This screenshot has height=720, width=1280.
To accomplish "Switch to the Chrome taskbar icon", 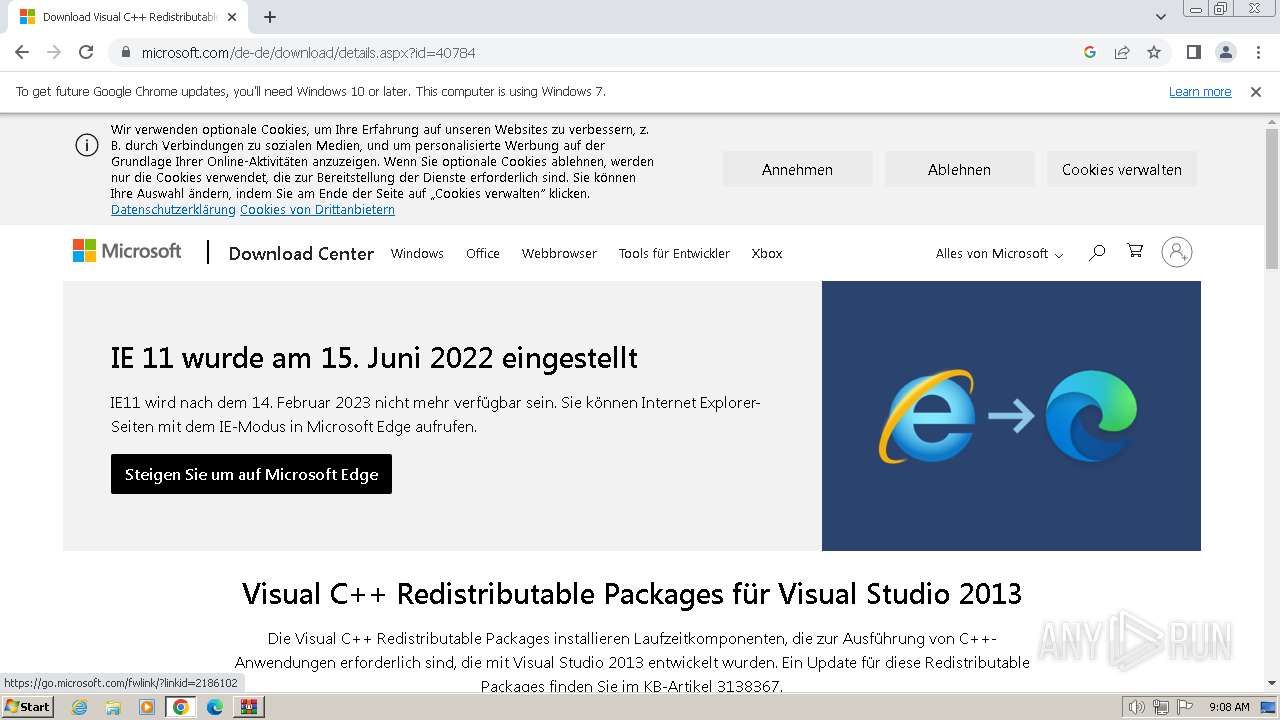I will click(181, 707).
